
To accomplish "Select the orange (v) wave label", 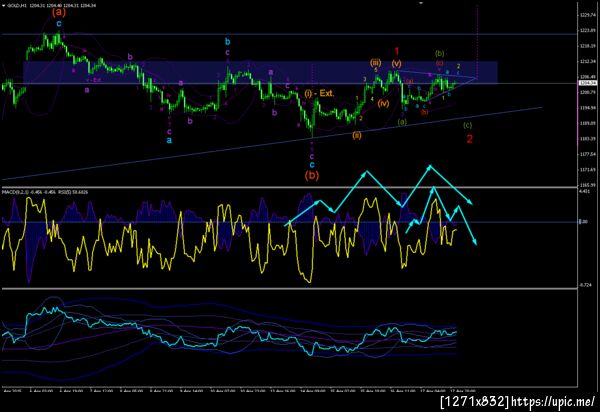I will coord(396,63).
